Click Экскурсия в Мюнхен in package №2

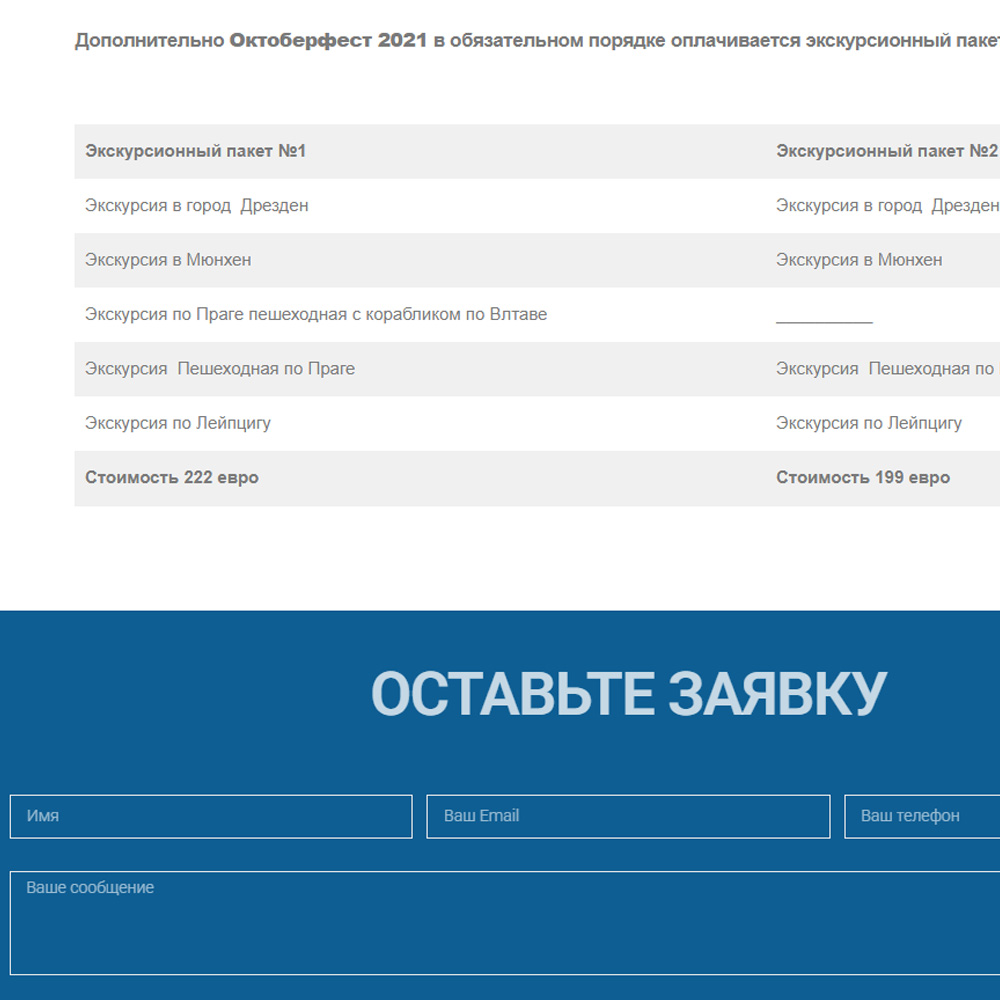[859, 260]
